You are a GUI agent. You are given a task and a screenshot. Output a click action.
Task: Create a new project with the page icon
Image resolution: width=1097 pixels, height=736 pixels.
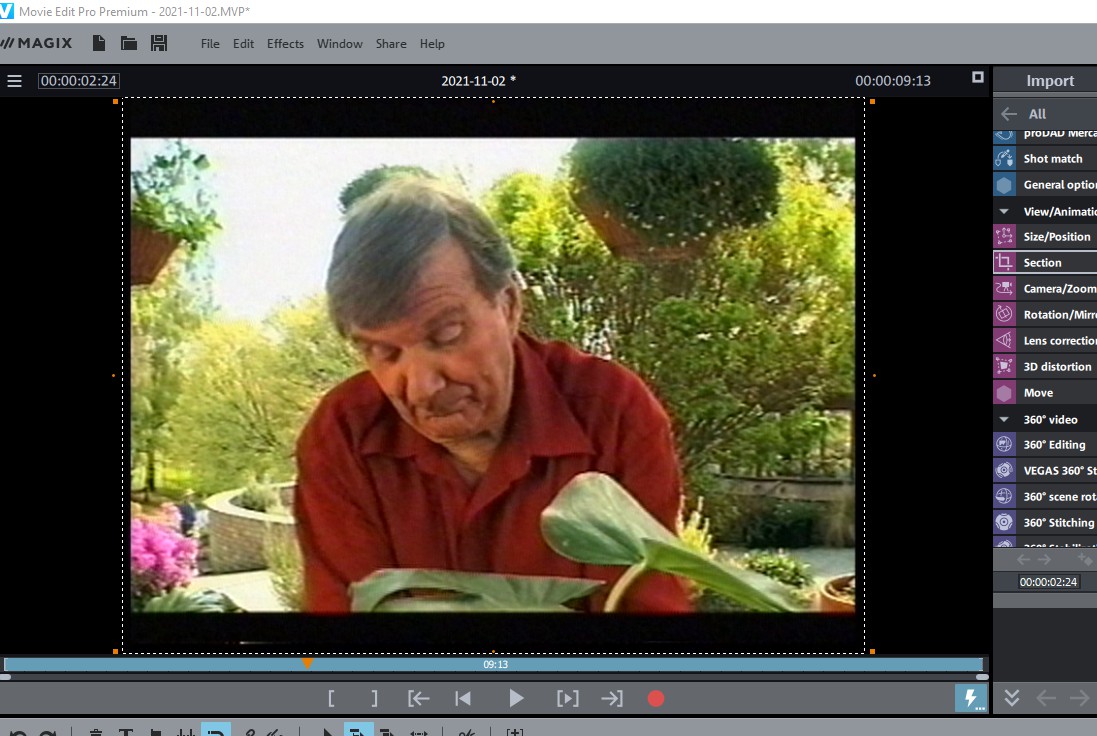99,43
